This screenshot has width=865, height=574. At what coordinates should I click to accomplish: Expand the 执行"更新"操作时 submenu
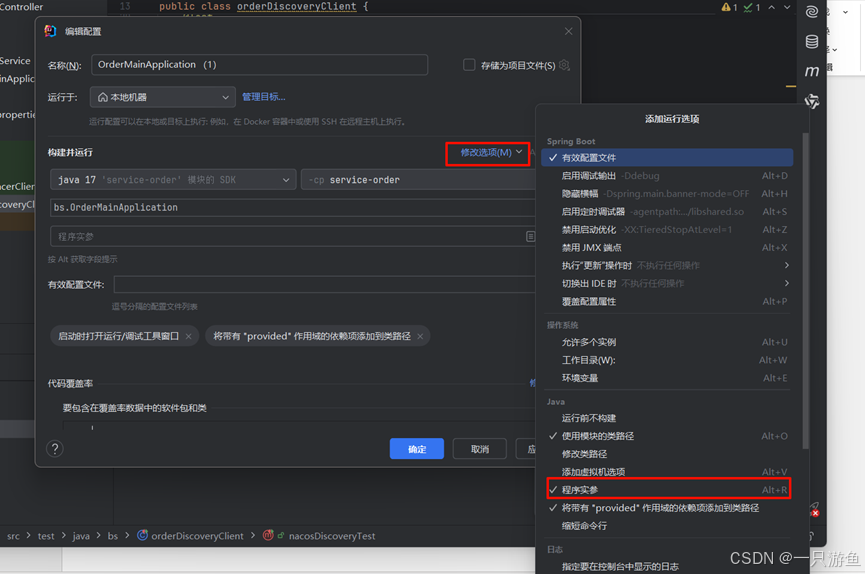(x=667, y=265)
